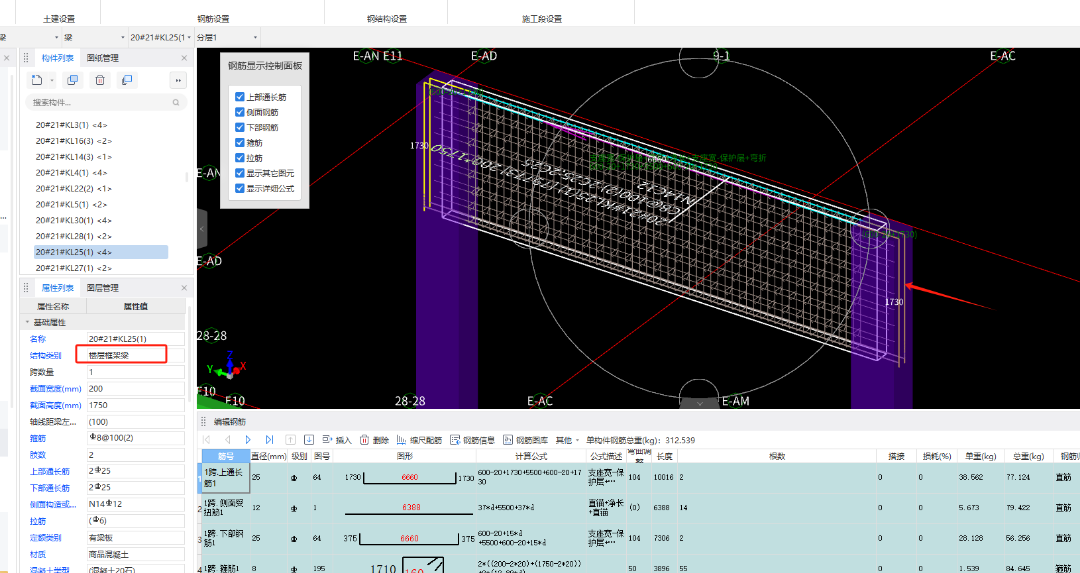This screenshot has width=1080, height=573.
Task: Toggle 下部钢筋 display checkbox
Action: coord(240,127)
